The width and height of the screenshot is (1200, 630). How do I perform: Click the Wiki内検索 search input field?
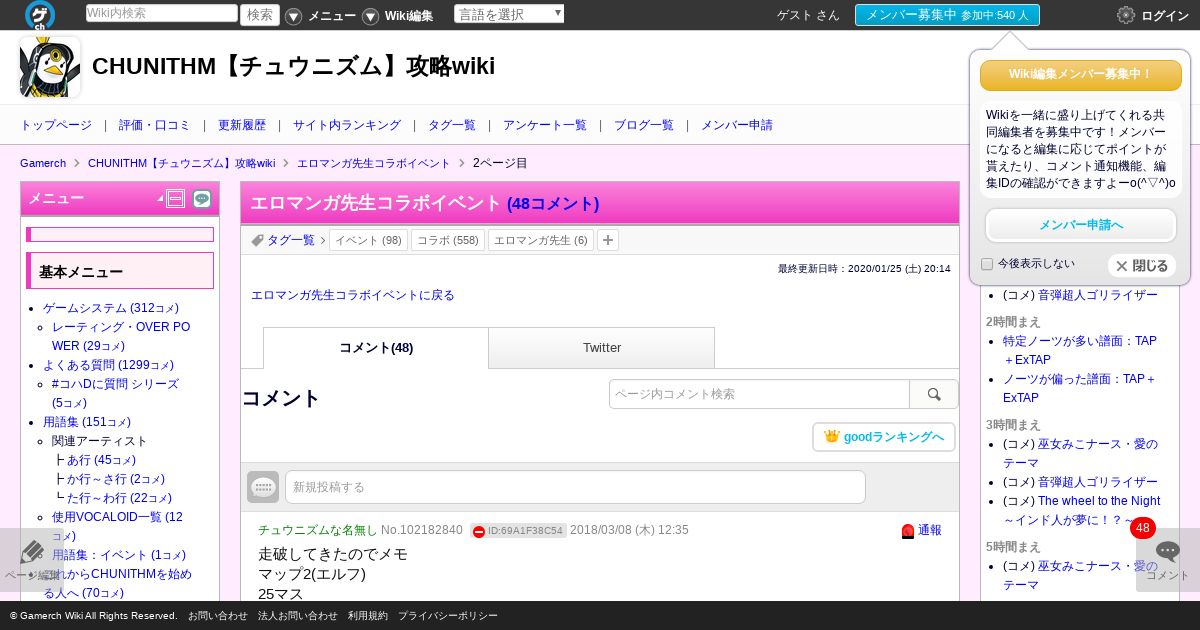click(x=161, y=13)
